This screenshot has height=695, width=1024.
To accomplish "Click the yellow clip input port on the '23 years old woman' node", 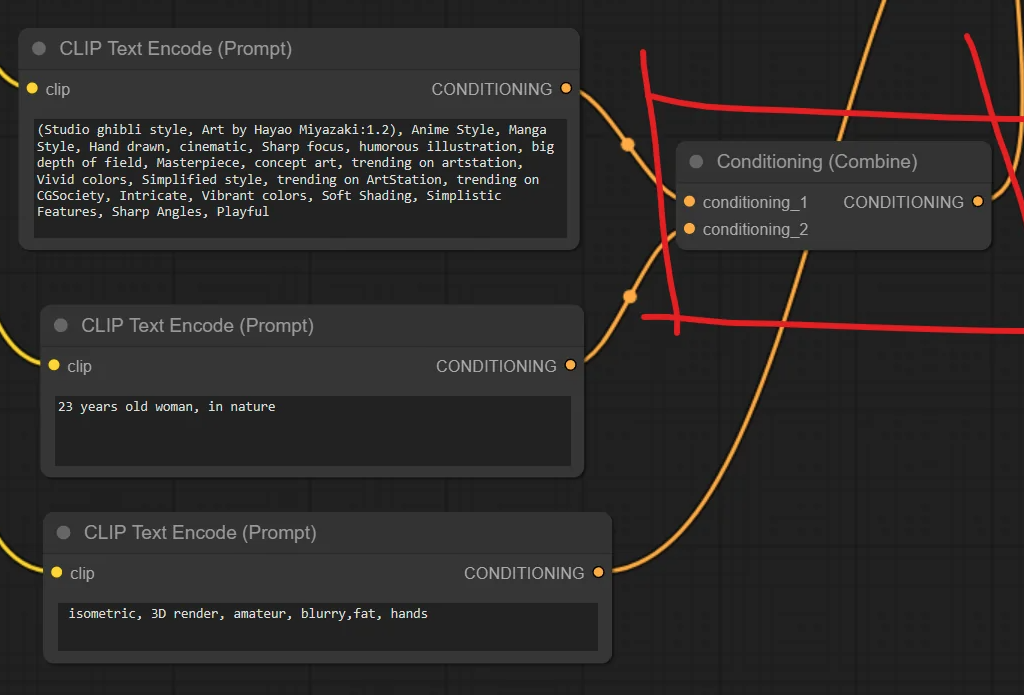I will click(54, 365).
